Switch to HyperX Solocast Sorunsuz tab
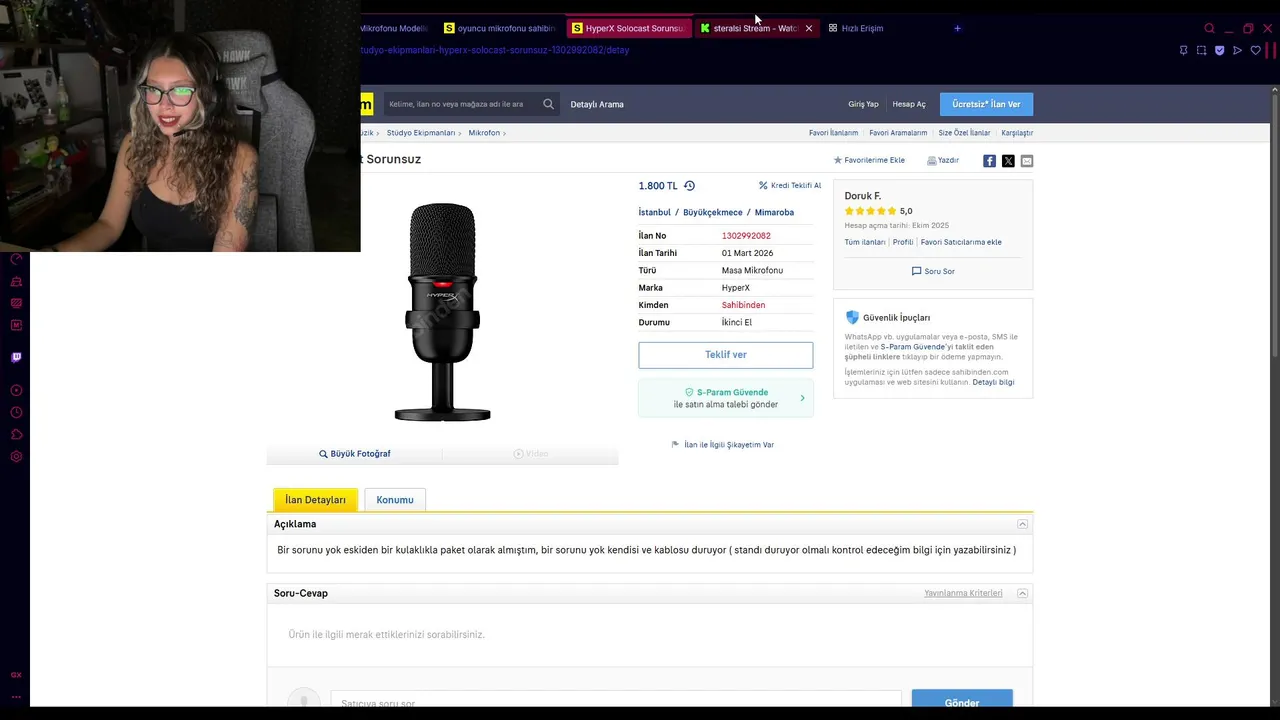The height and width of the screenshot is (720, 1280). tap(628, 28)
